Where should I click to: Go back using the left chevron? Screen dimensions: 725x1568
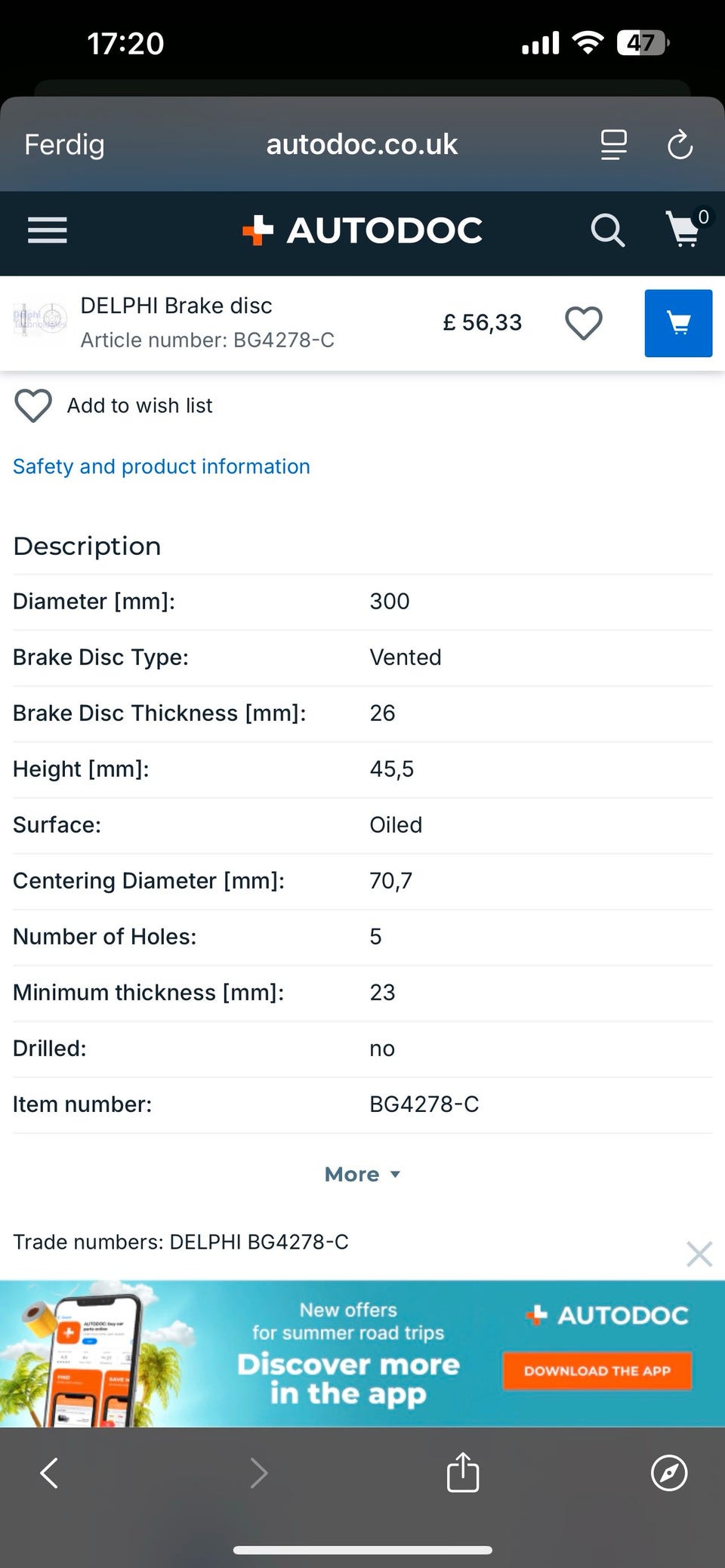(x=50, y=1472)
